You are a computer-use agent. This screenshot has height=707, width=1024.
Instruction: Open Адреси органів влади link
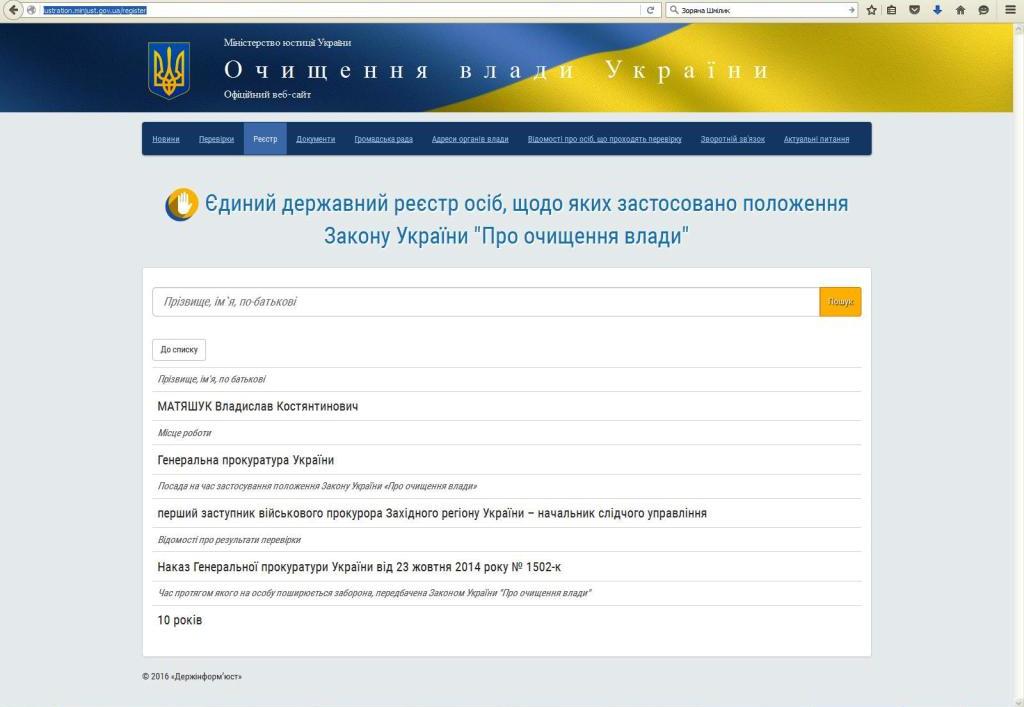tap(470, 139)
